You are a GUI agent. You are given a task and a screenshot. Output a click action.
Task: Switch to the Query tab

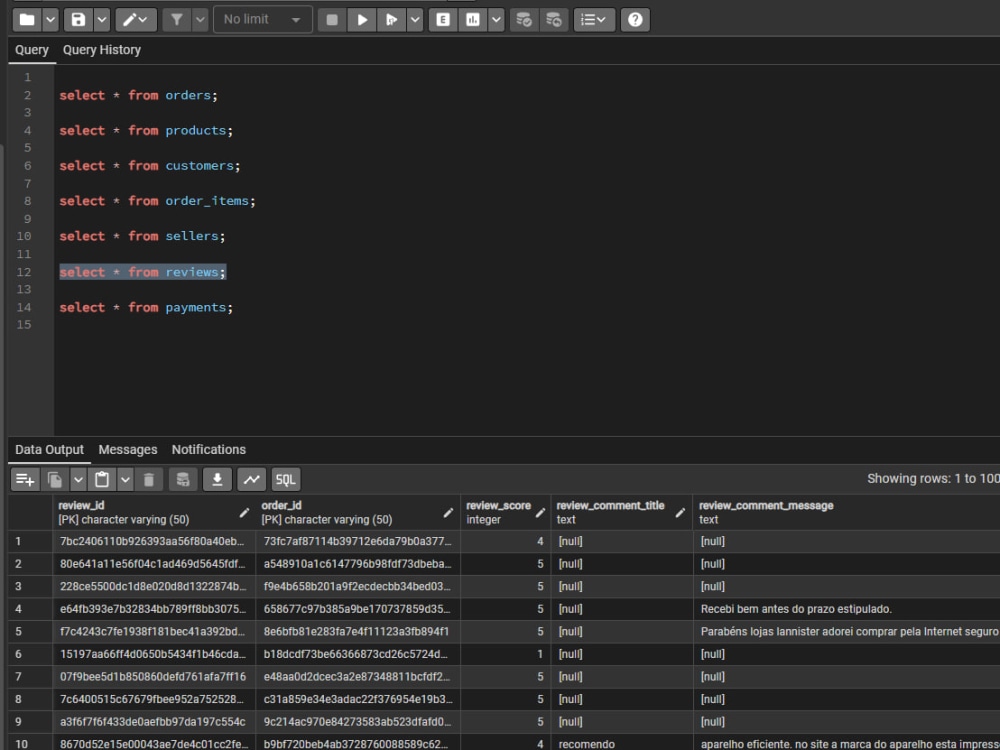click(32, 50)
